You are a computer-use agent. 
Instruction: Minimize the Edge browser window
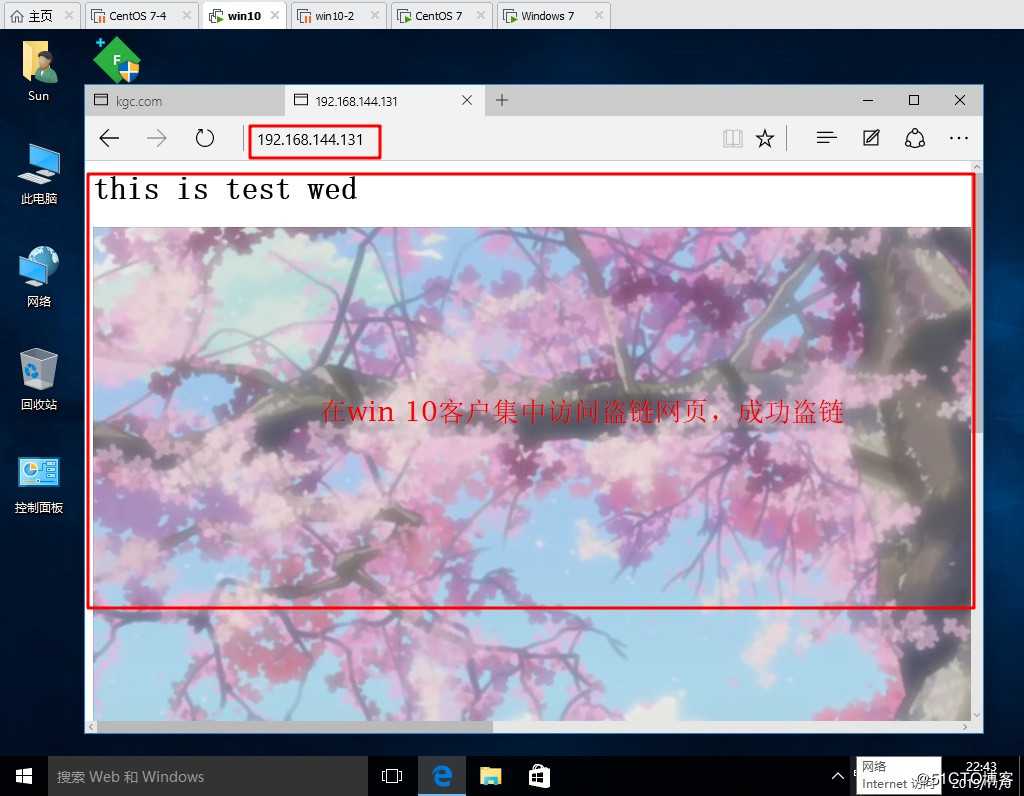coord(868,100)
